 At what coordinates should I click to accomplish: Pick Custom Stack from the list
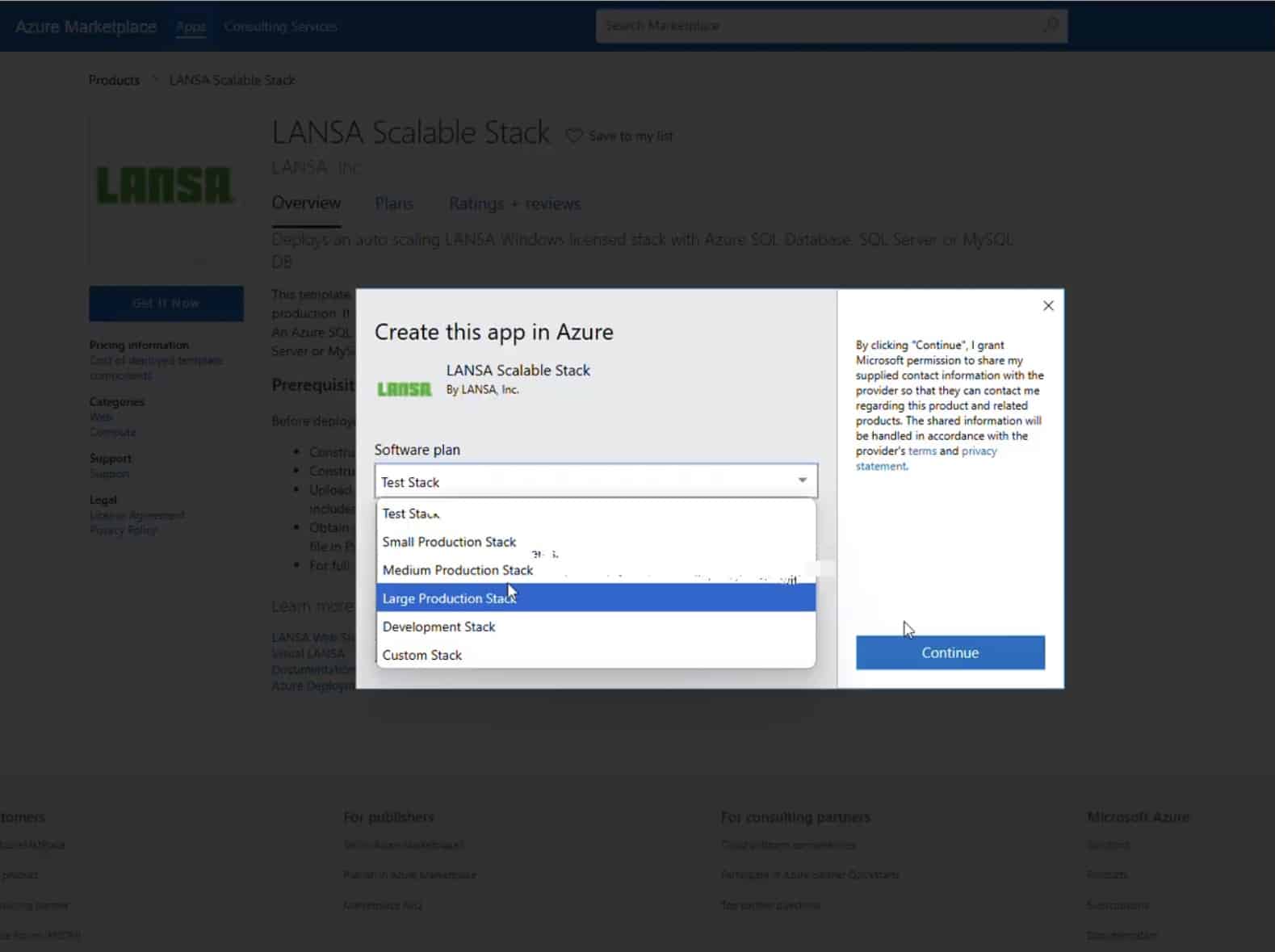coord(596,655)
